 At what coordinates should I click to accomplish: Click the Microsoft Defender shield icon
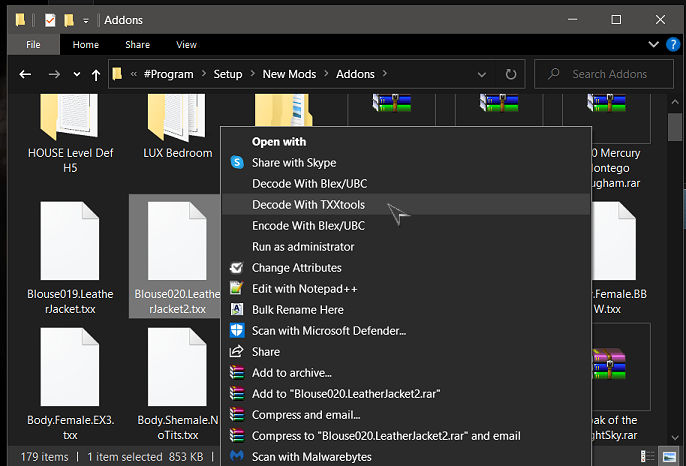(237, 330)
